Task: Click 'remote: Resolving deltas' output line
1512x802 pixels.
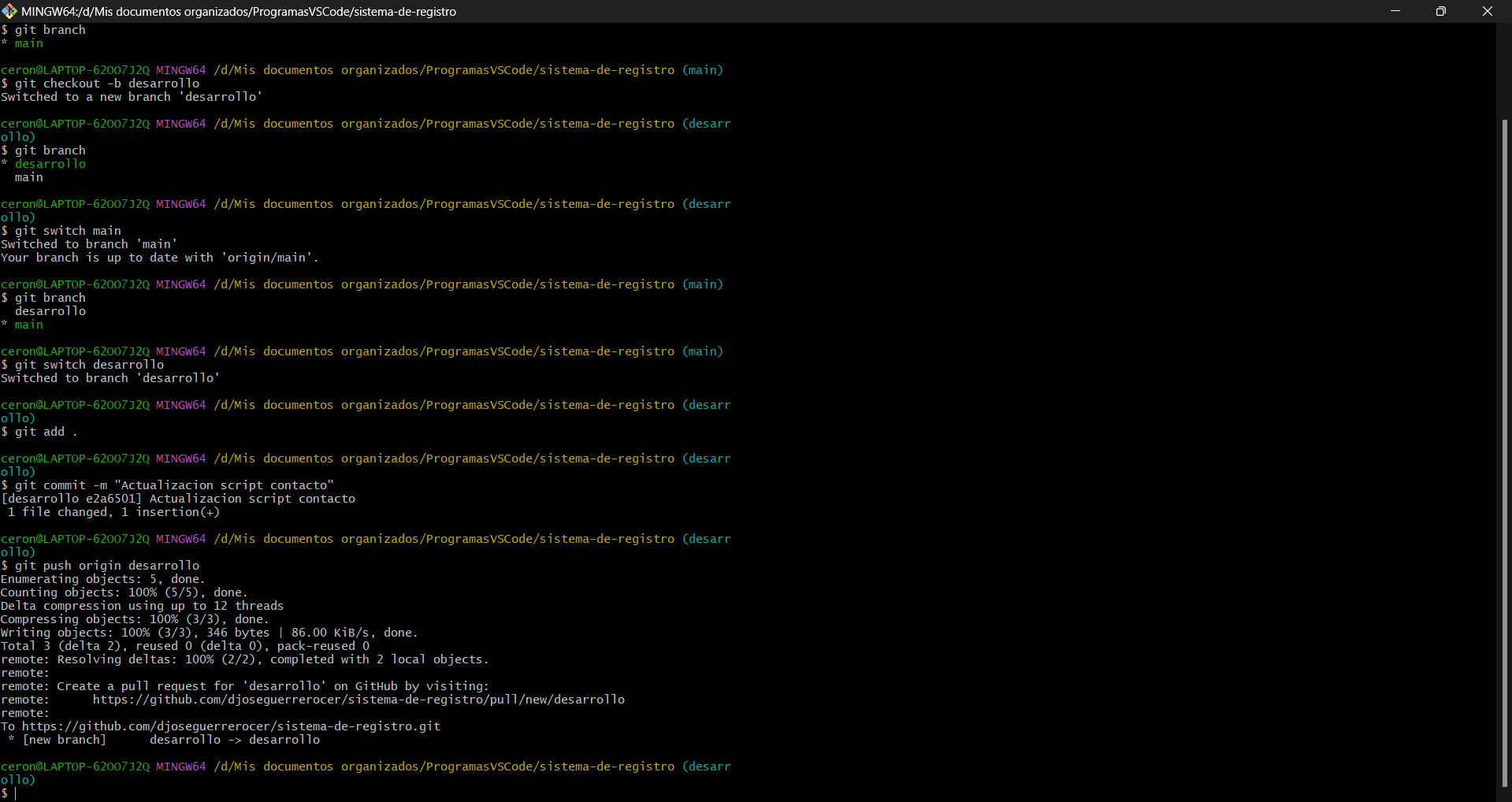Action: point(245,659)
